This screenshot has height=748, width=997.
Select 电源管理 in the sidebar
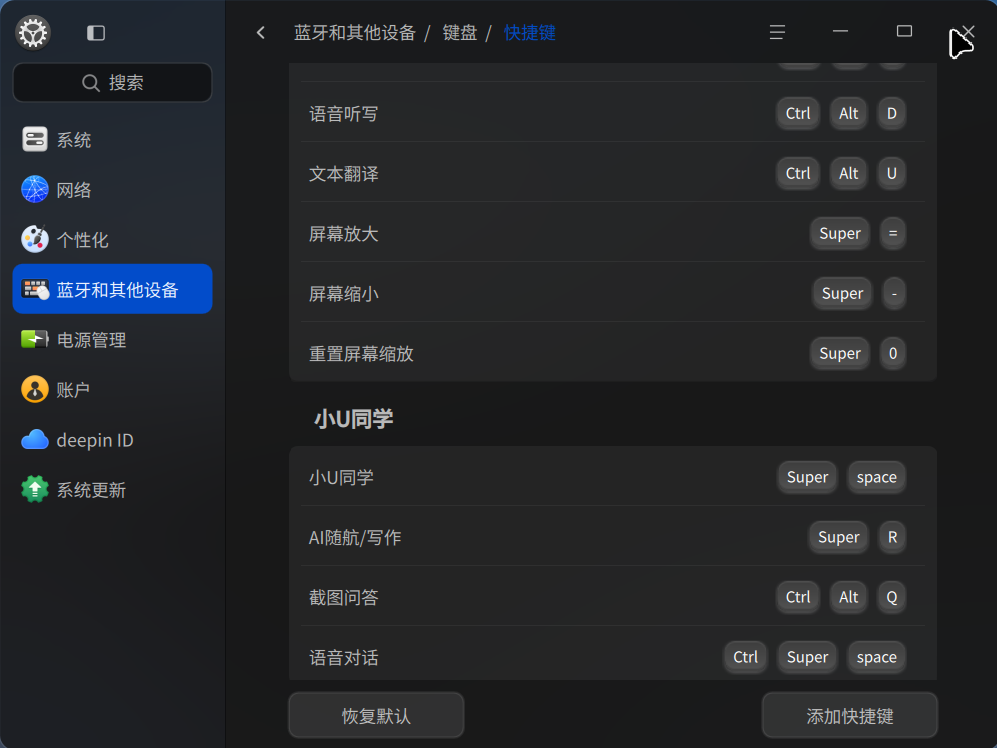tap(113, 339)
